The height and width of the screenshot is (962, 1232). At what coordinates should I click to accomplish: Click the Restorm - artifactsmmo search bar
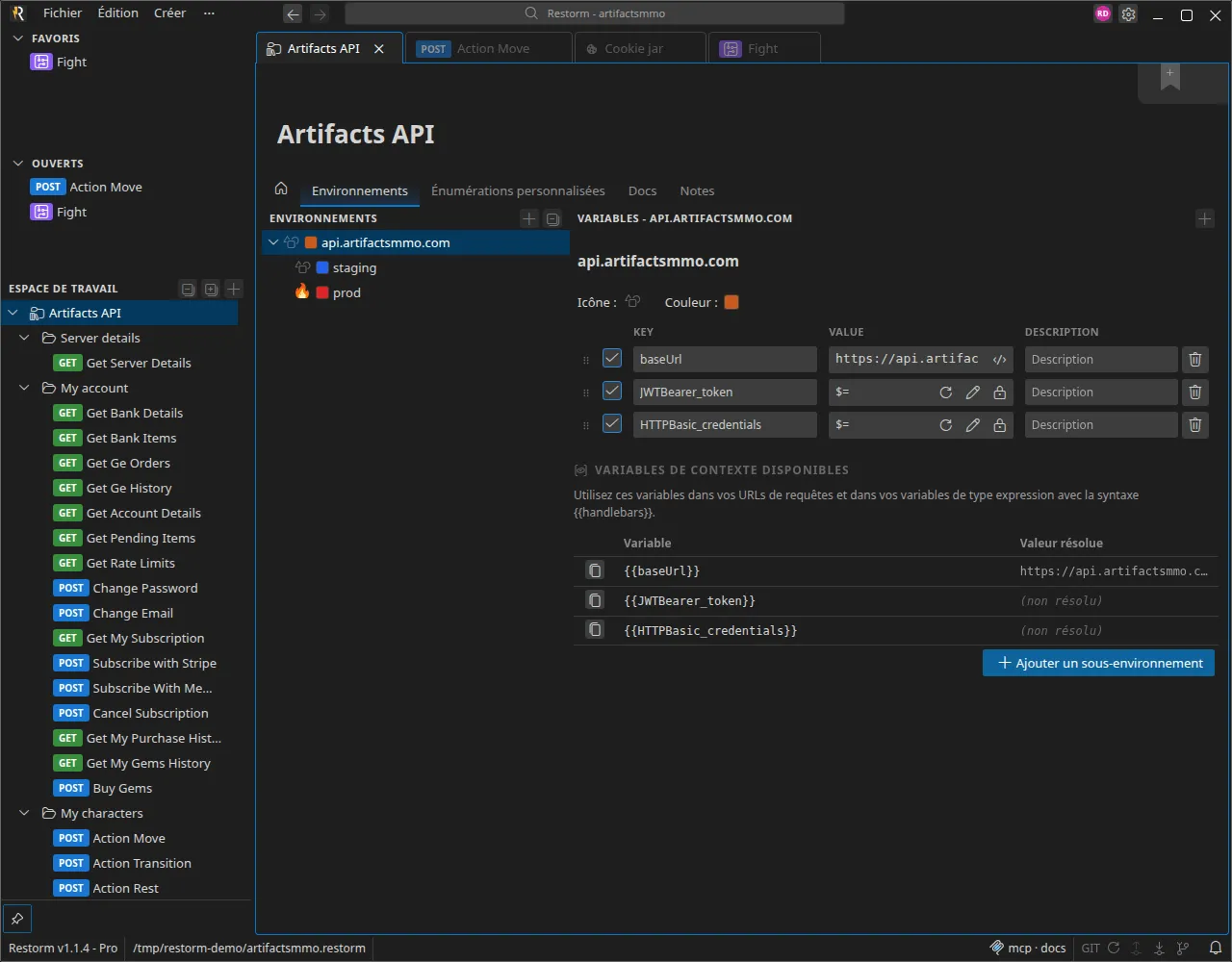595,13
